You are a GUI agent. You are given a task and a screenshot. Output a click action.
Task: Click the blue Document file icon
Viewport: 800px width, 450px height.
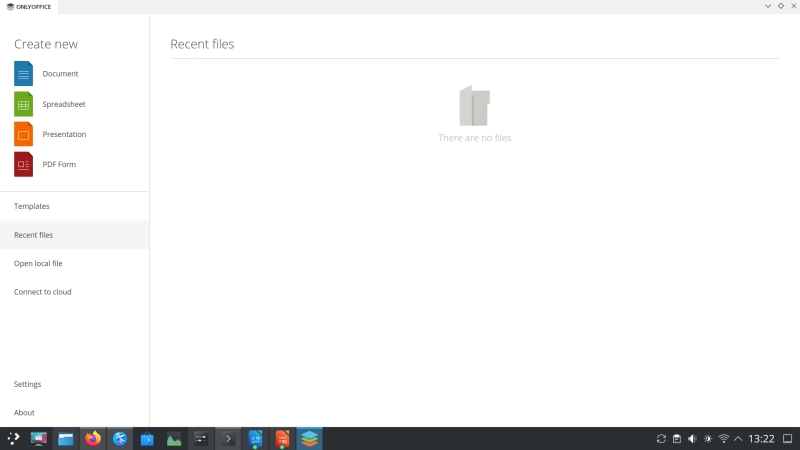tap(23, 73)
